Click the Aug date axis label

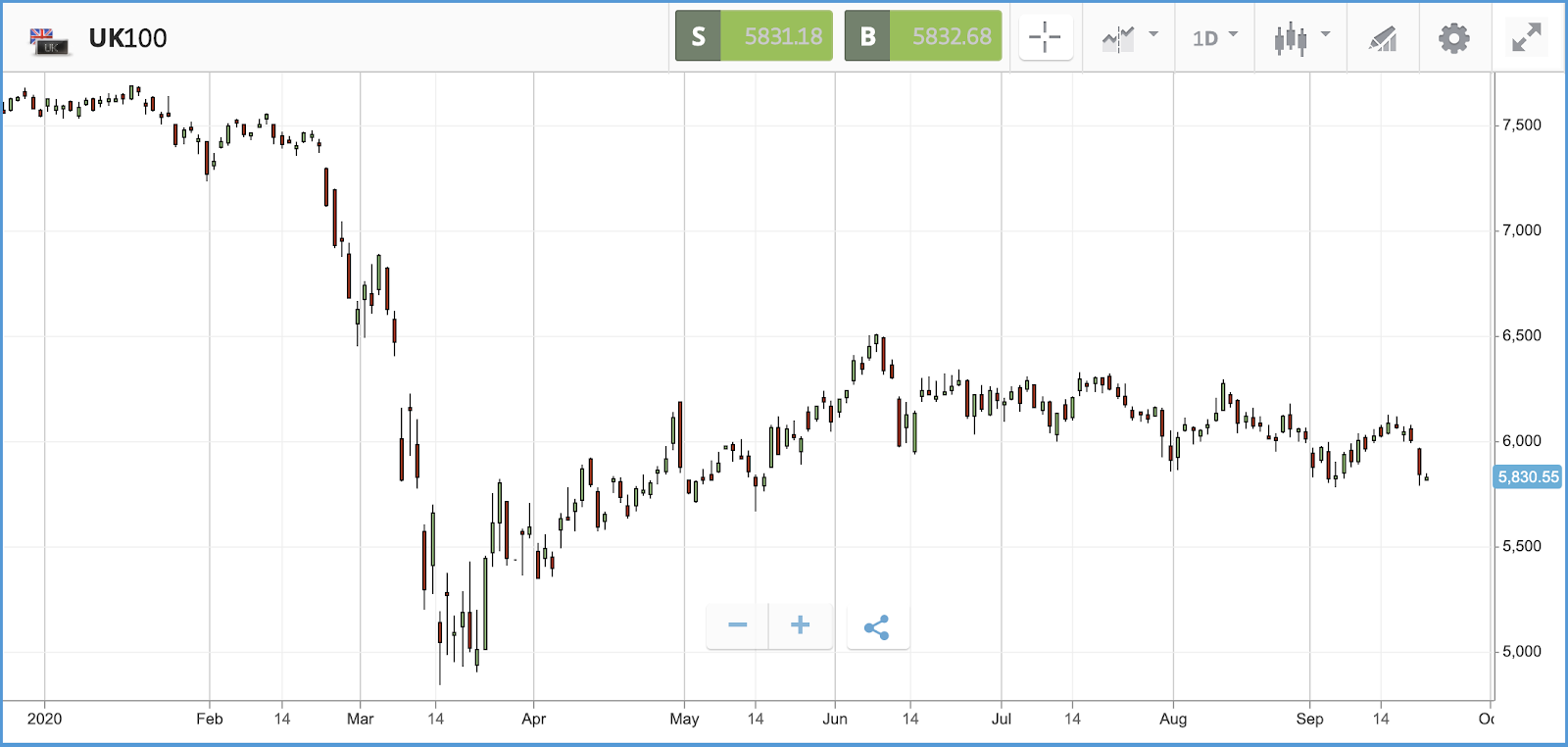point(1173,720)
